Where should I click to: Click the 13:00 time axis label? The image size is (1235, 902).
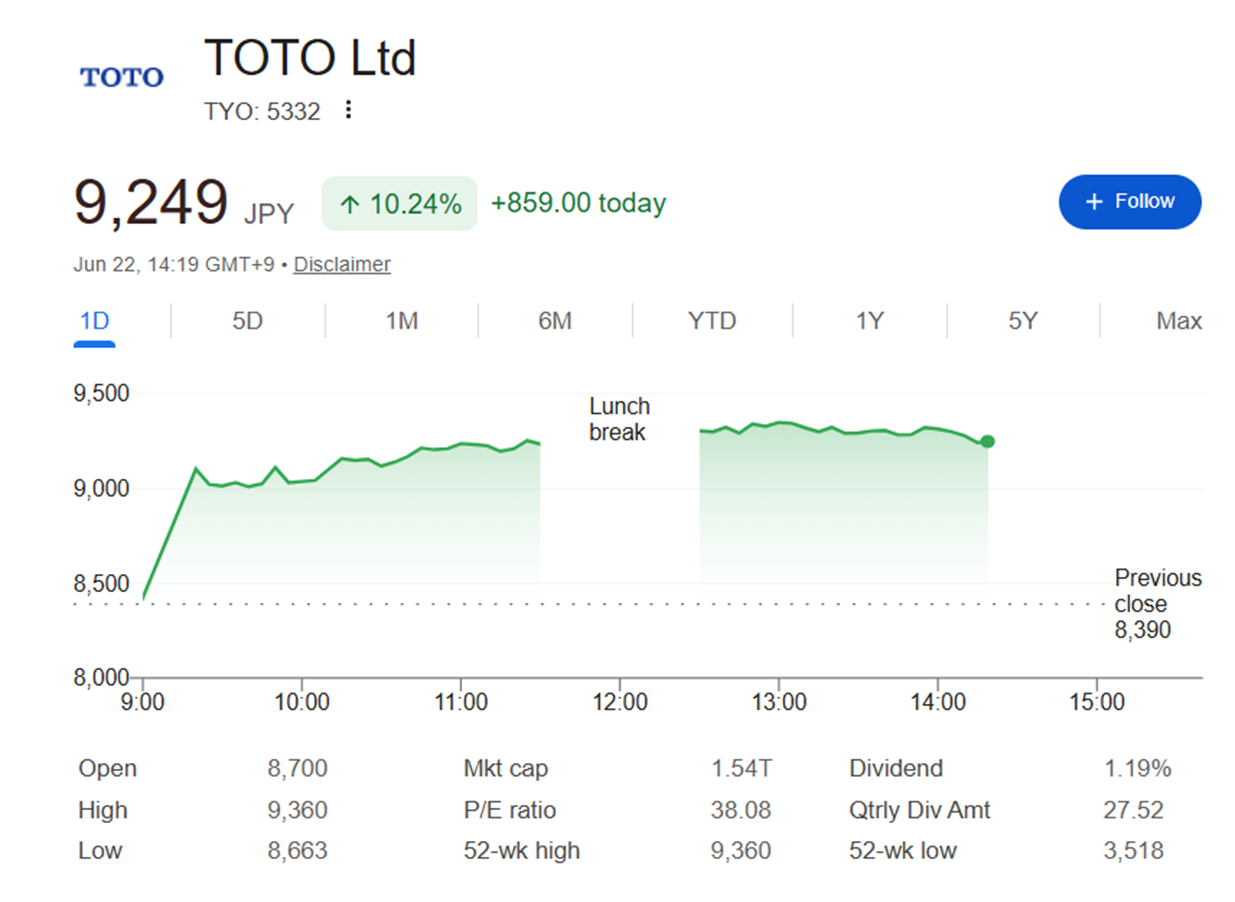point(779,702)
